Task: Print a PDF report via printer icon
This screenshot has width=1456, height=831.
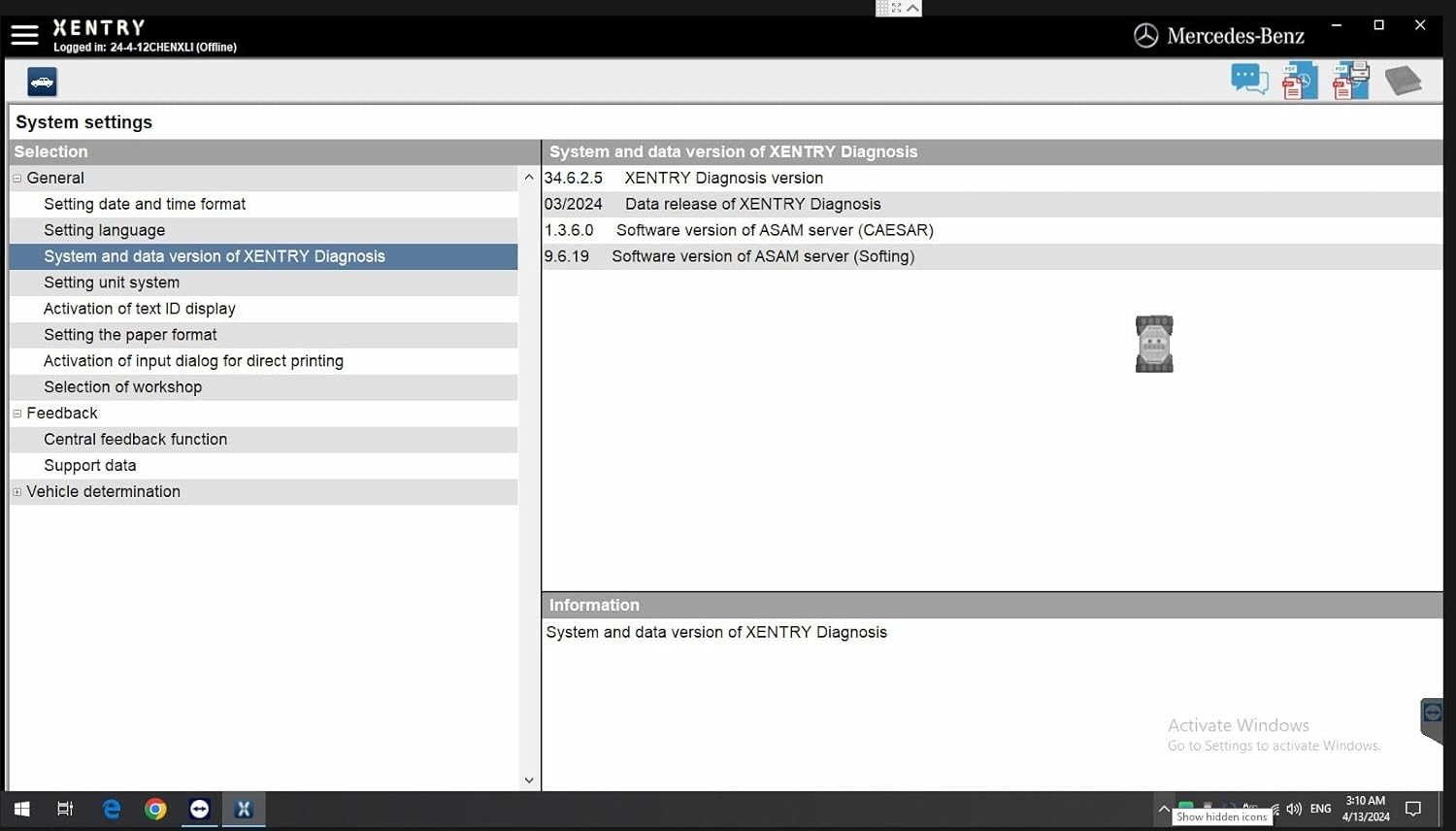Action: pyautogui.click(x=1351, y=80)
